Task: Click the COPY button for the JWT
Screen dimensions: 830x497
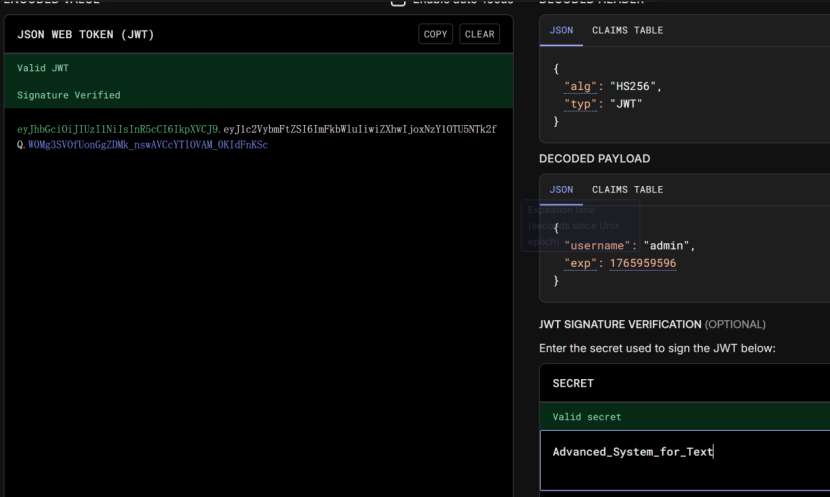Action: (436, 34)
